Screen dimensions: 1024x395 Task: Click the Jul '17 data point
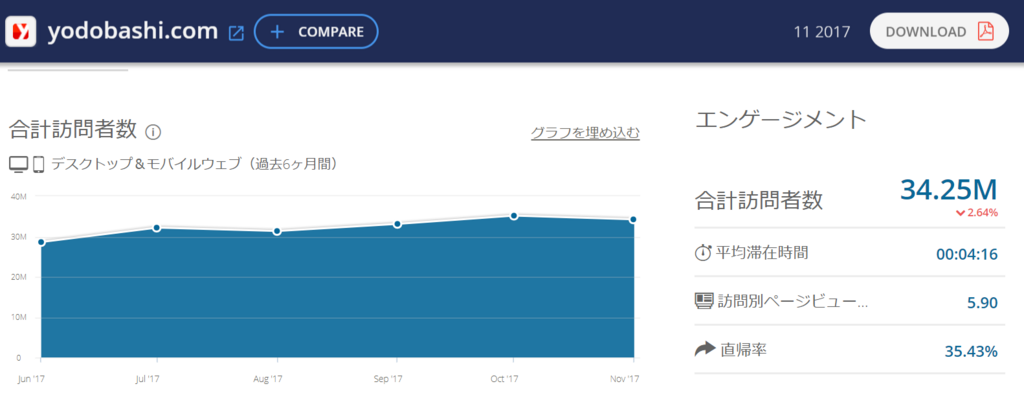[157, 228]
